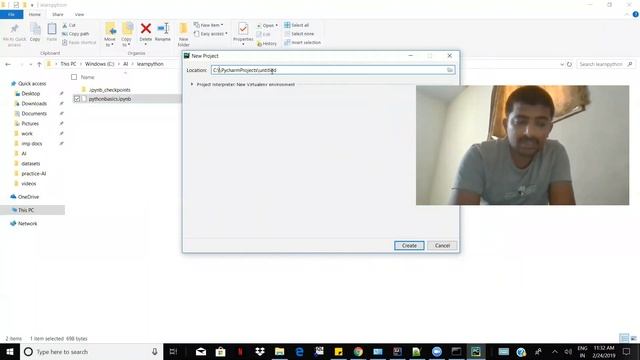Open the practice-AI folder in navigation pane
The image size is (640, 360).
click(x=33, y=174)
